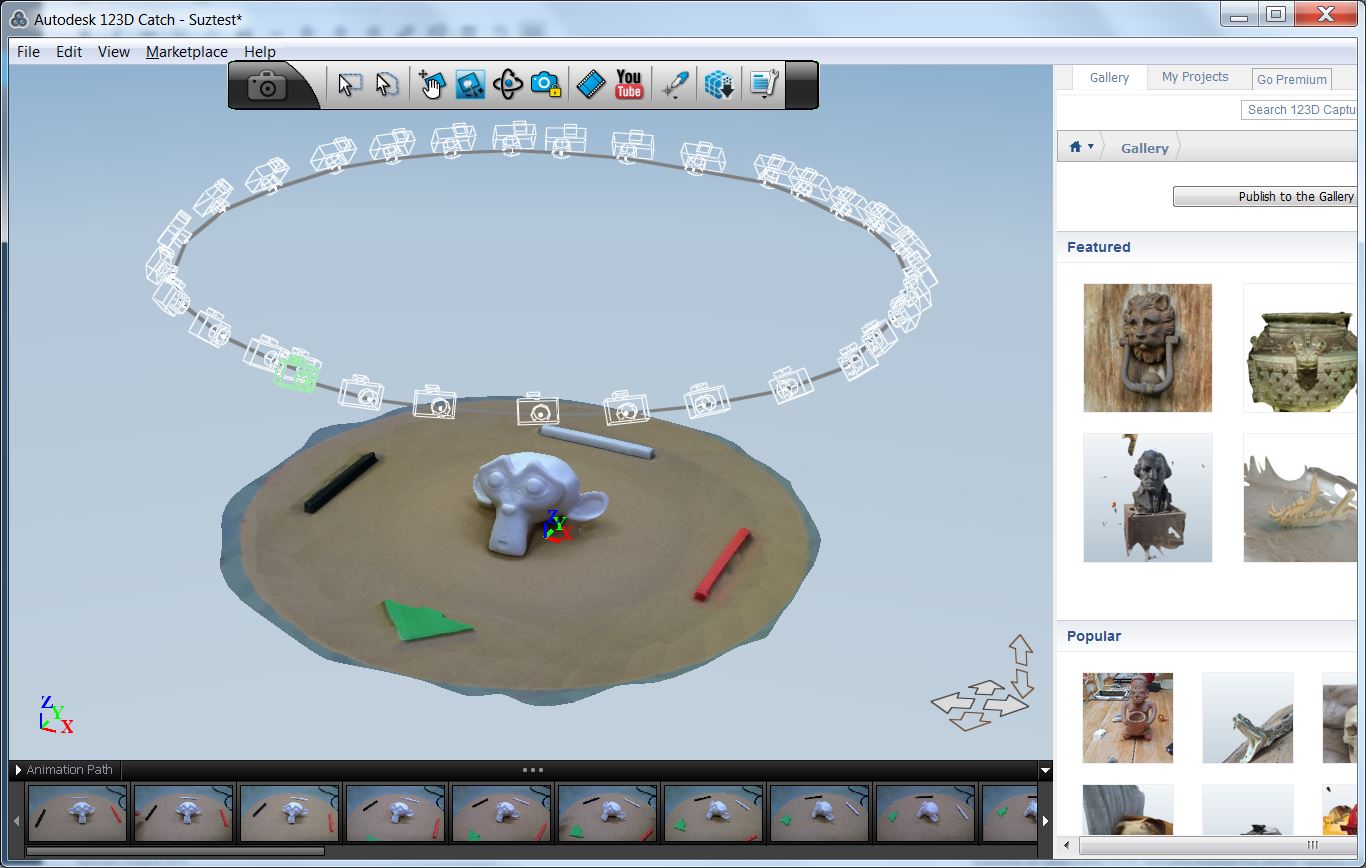Click the left-pointing arrow of the navigation widget
Image resolution: width=1366 pixels, height=868 pixels.
(953, 704)
